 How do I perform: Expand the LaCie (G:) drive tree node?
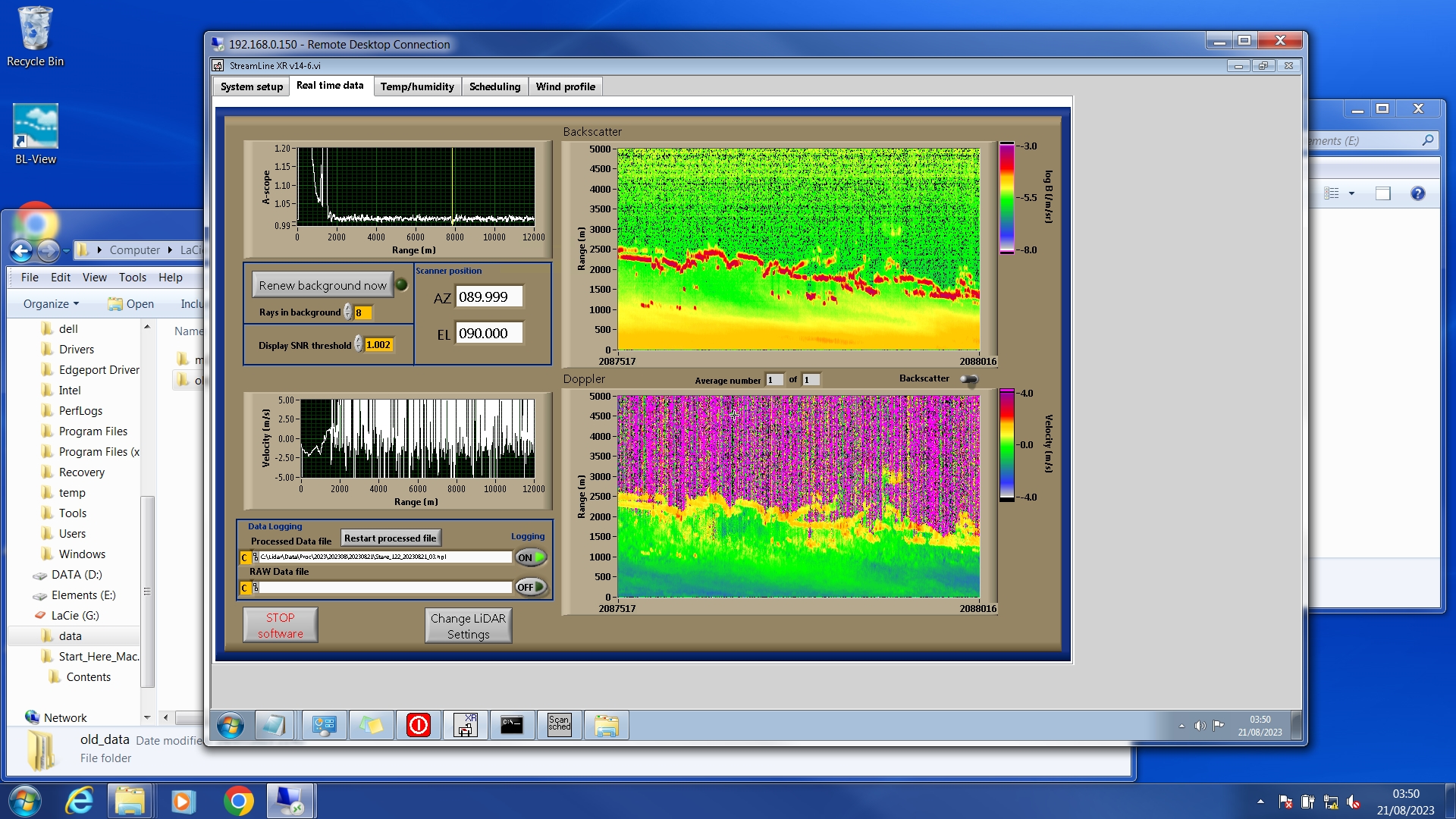75,615
